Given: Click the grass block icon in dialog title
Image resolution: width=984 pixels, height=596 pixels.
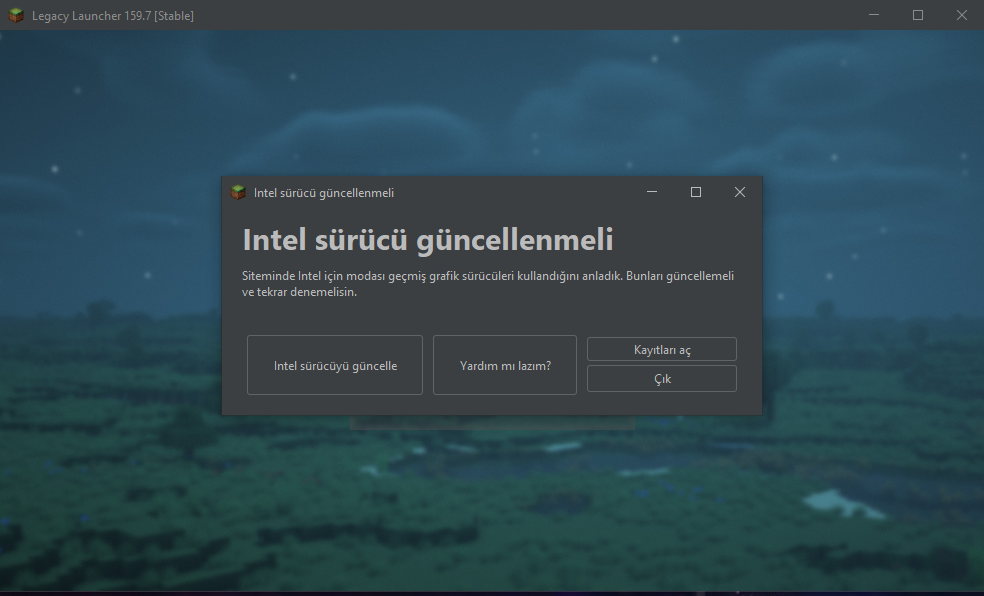Looking at the screenshot, I should pos(238,193).
